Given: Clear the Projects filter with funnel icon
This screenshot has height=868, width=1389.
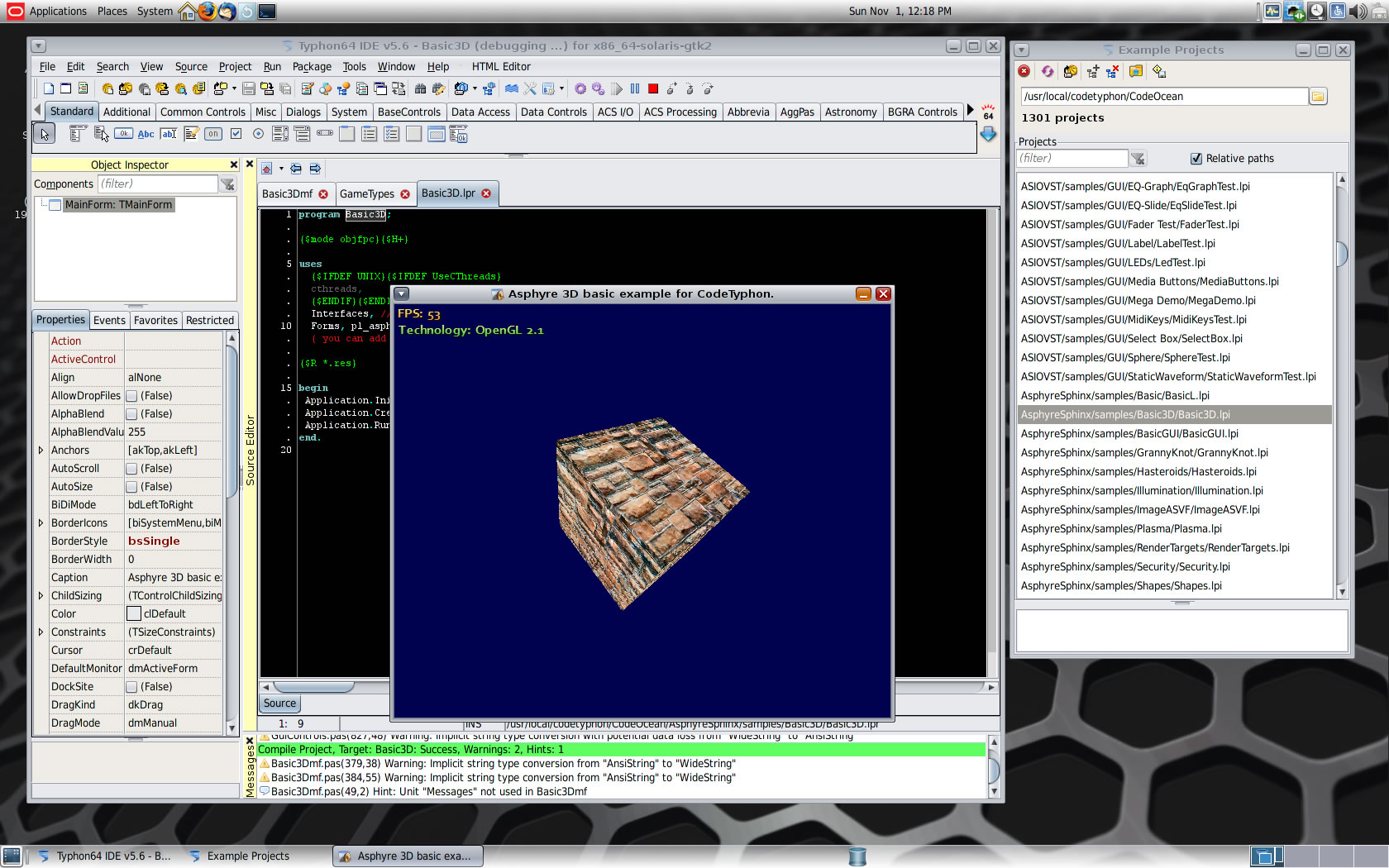Looking at the screenshot, I should click(1138, 159).
